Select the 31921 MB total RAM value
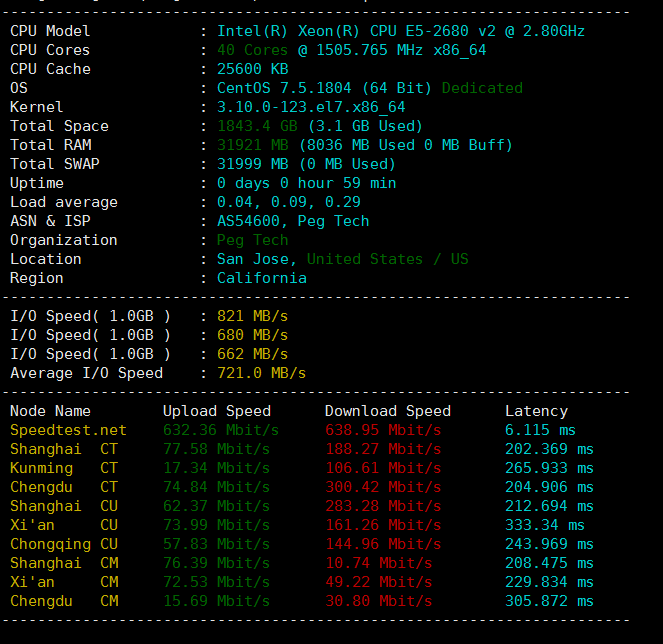The height and width of the screenshot is (644, 663). pyautogui.click(x=254, y=145)
